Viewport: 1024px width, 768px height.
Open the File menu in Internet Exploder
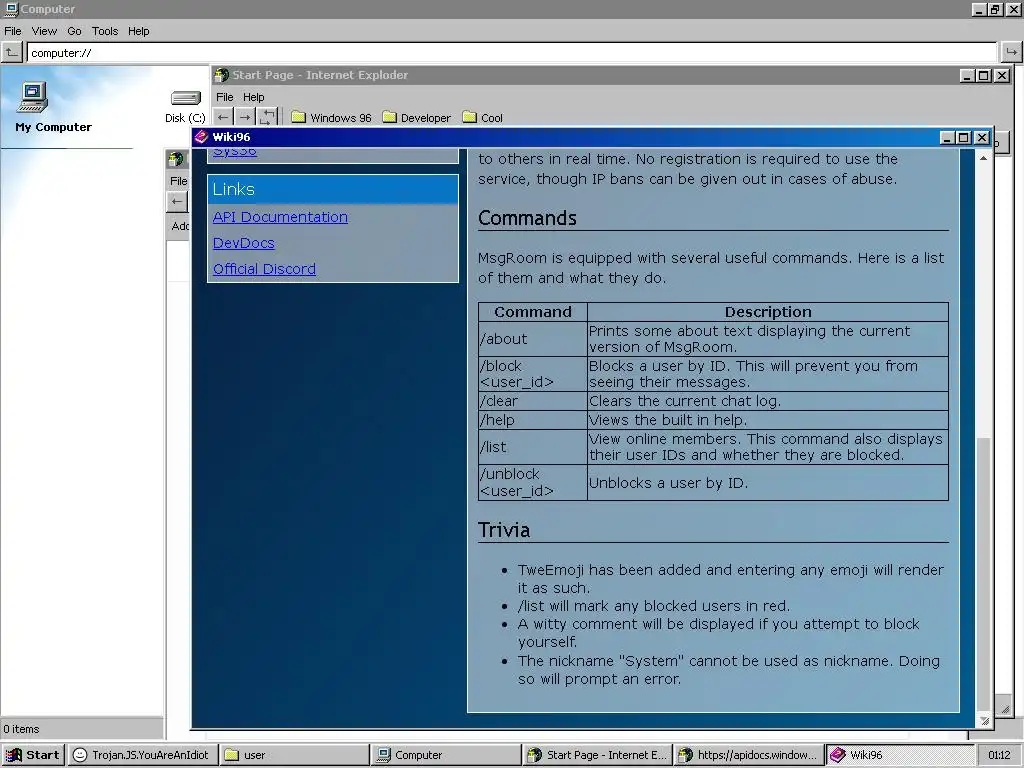click(225, 97)
